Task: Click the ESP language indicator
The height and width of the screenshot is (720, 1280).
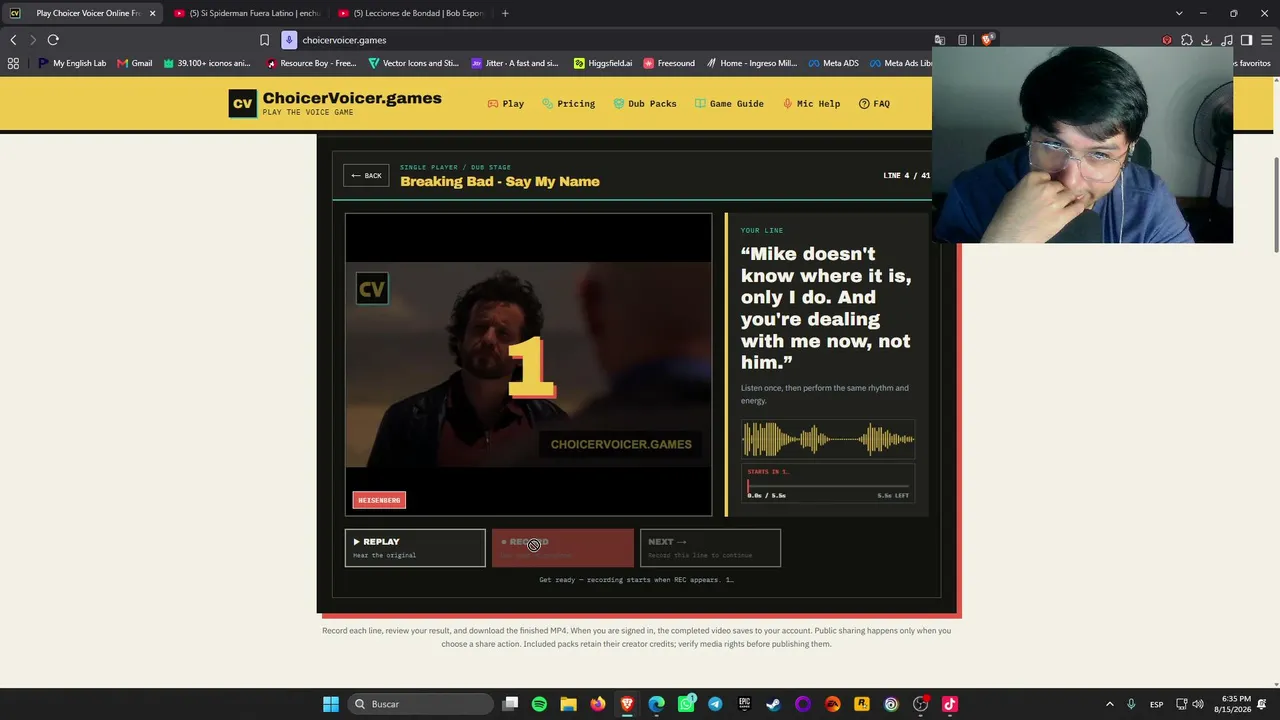Action: click(x=1156, y=704)
